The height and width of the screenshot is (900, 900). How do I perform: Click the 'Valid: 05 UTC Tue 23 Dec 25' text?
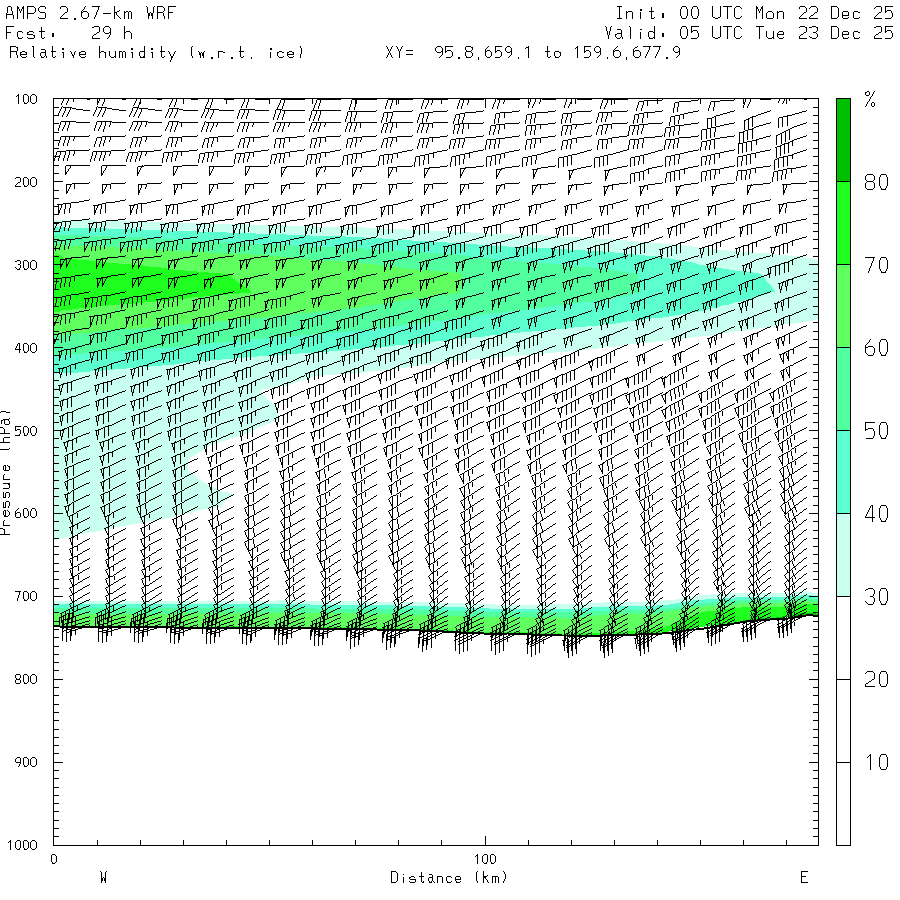coord(748,33)
